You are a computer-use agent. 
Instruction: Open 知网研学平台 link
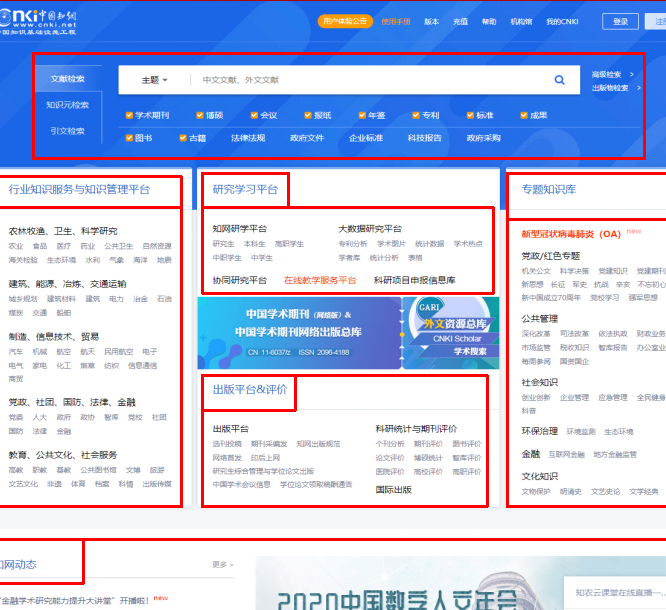coord(240,229)
